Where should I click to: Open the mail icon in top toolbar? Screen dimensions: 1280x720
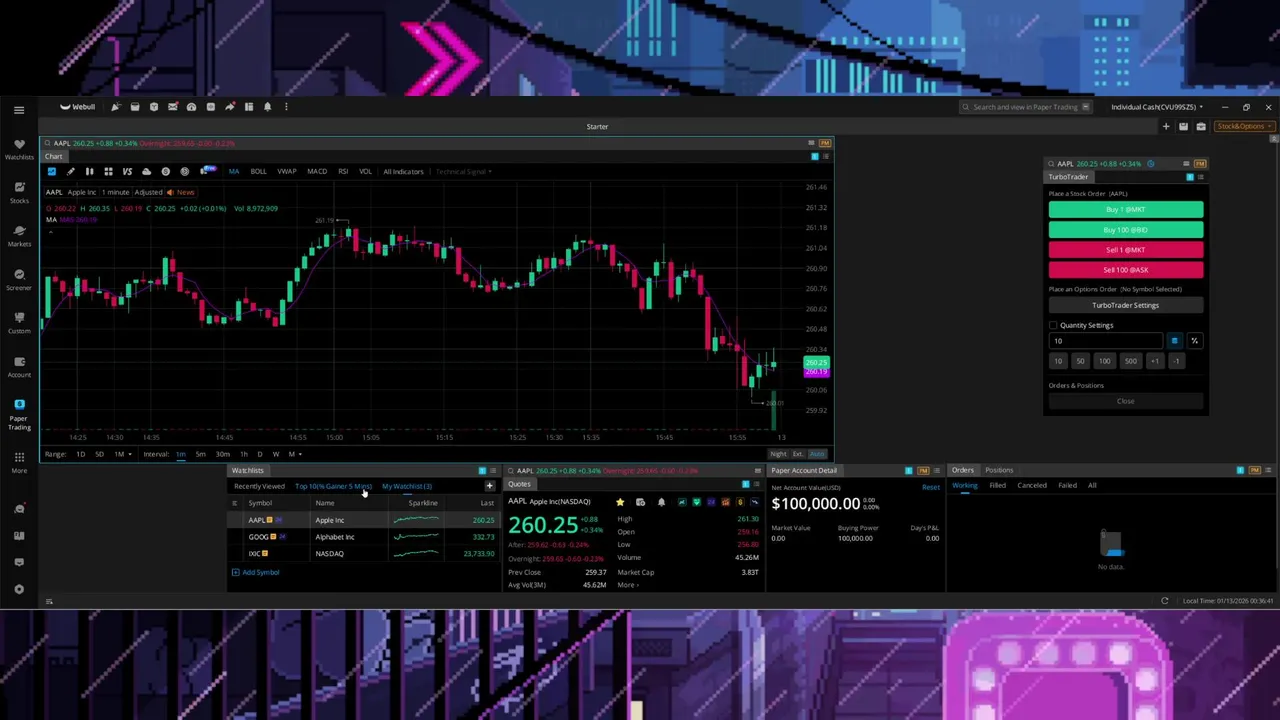(x=172, y=107)
